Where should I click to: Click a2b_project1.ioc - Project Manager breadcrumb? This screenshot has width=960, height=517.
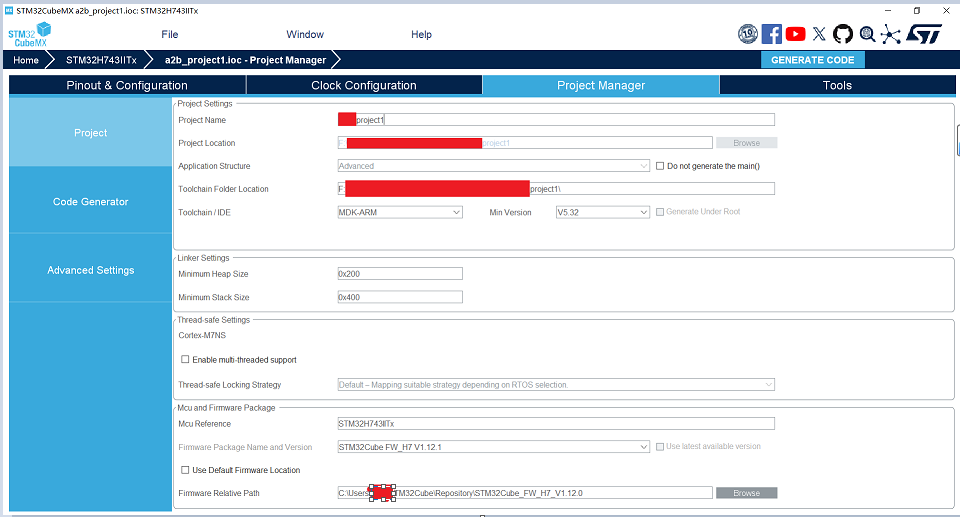coord(246,60)
